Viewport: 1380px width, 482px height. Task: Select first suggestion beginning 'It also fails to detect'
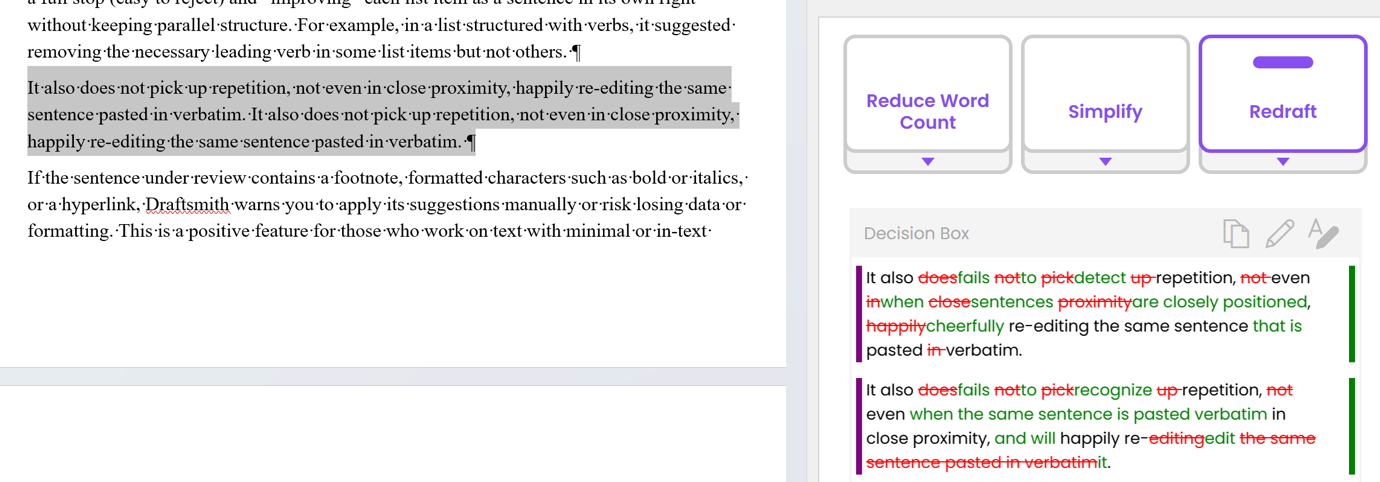pos(1104,314)
